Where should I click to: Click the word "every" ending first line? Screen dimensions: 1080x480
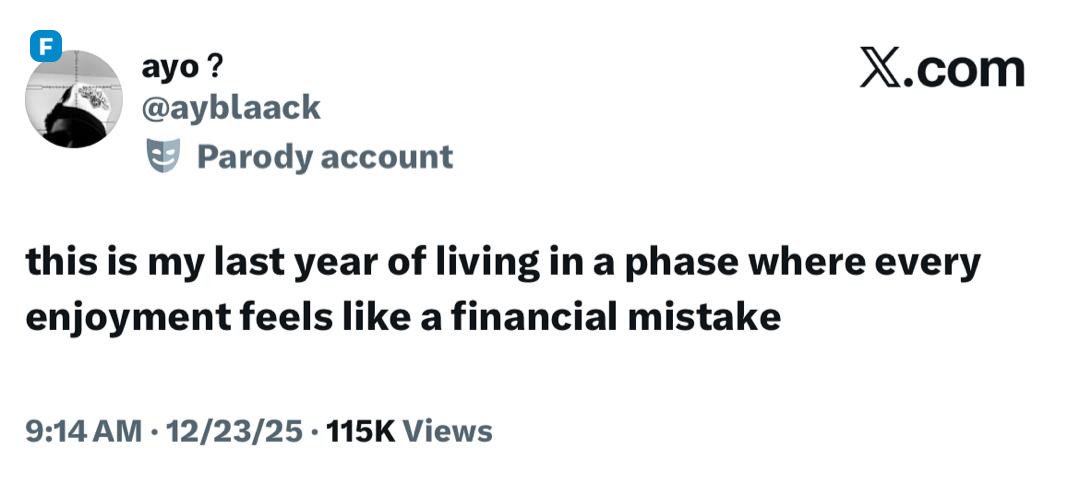click(x=931, y=263)
